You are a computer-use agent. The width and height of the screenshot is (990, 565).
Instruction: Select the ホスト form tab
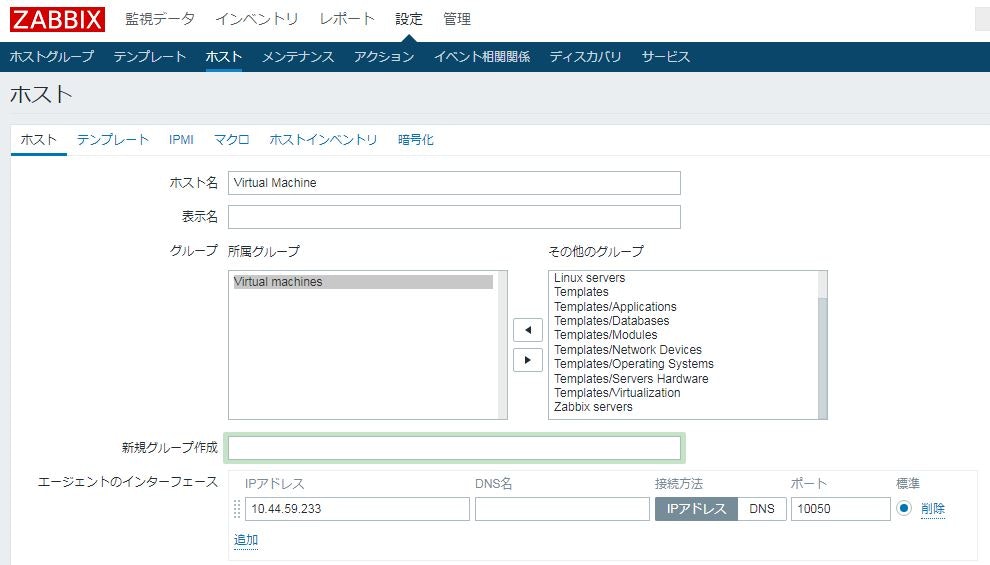pos(39,140)
